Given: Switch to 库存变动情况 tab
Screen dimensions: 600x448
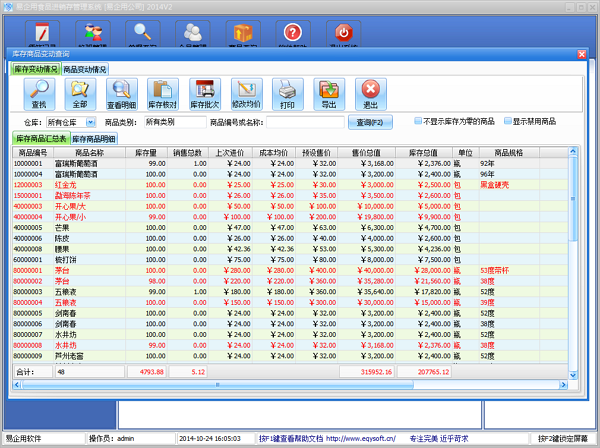Looking at the screenshot, I should pyautogui.click(x=36, y=69).
